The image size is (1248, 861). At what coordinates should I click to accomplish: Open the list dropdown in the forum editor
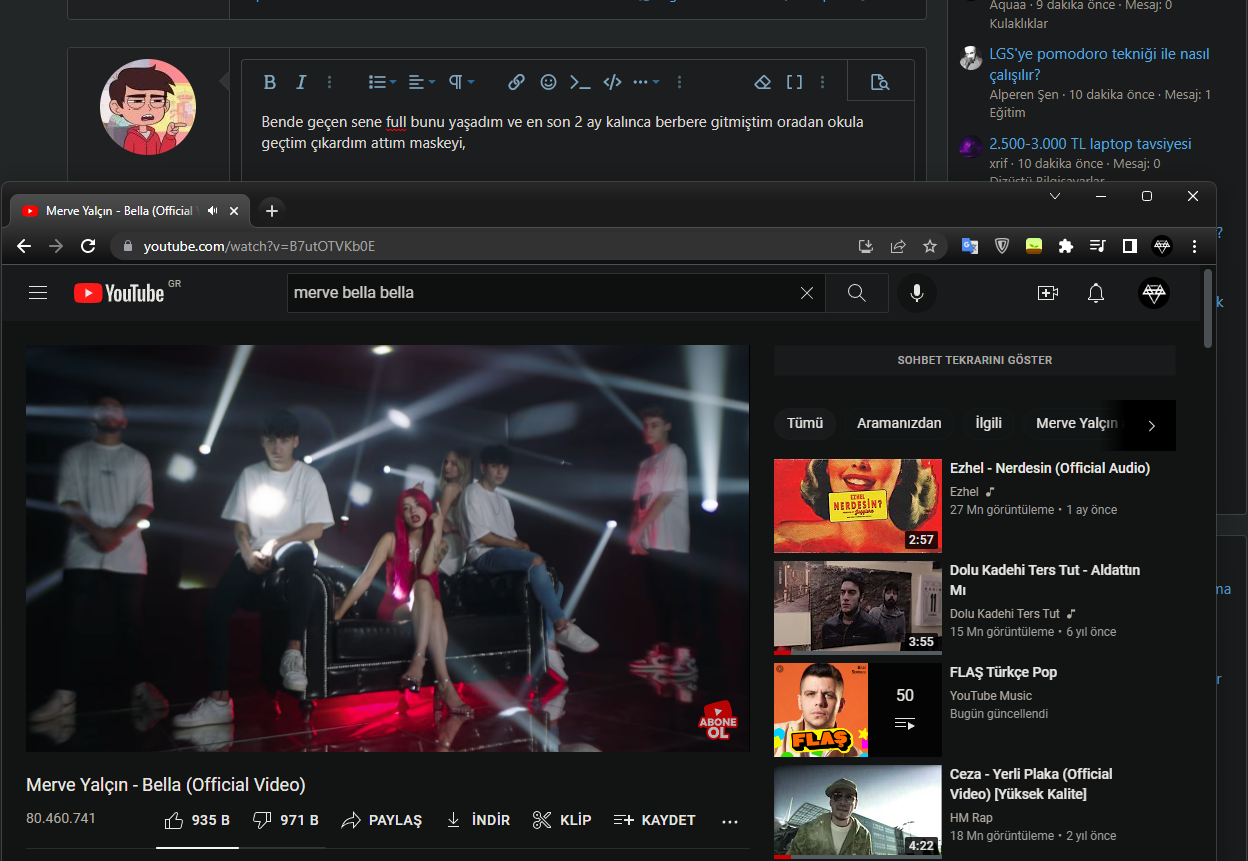tap(382, 82)
